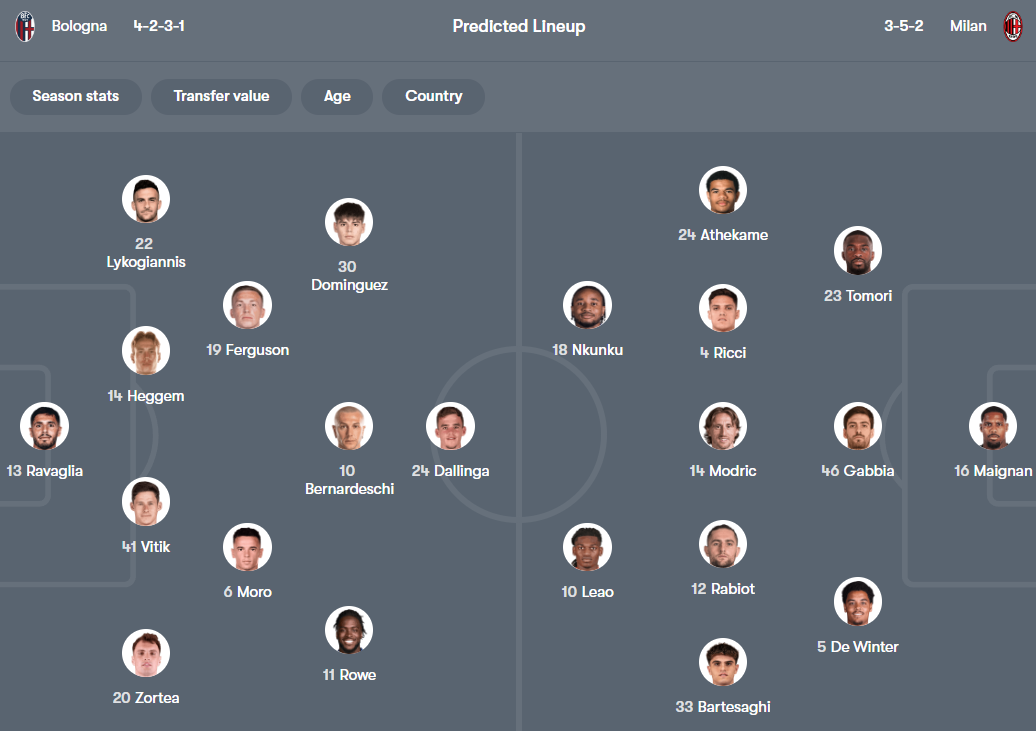Click Tomori's player avatar
The height and width of the screenshot is (731, 1036).
tap(858, 251)
